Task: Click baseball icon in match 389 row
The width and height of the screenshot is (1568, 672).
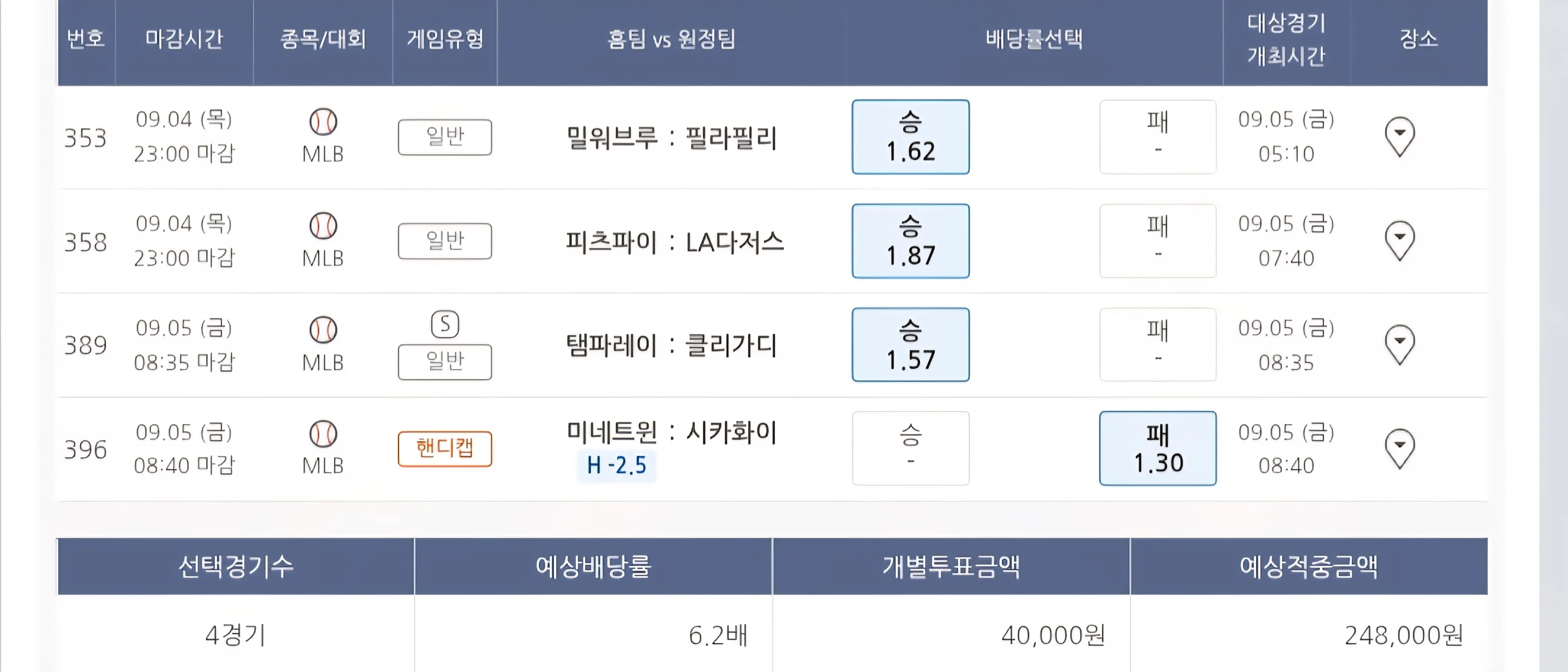Action: tap(323, 330)
